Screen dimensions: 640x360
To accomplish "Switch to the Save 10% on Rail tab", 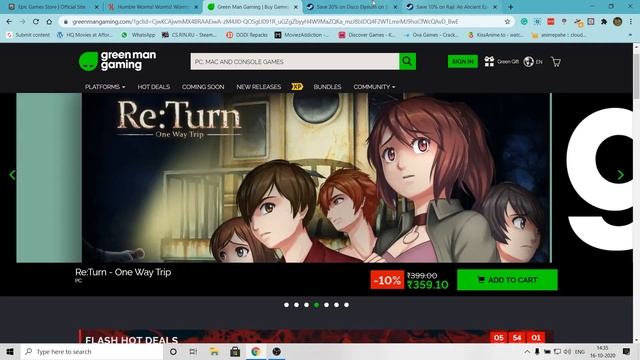I will [450, 7].
